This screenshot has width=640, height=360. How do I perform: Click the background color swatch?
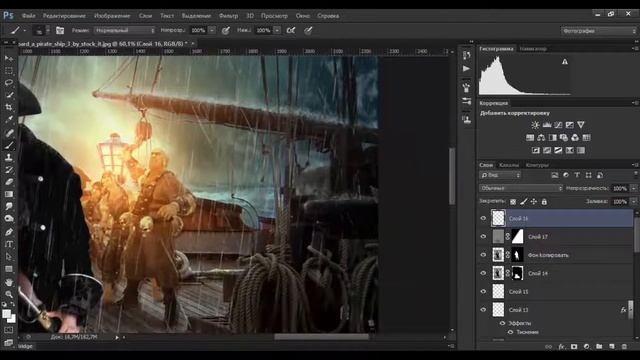click(x=12, y=319)
